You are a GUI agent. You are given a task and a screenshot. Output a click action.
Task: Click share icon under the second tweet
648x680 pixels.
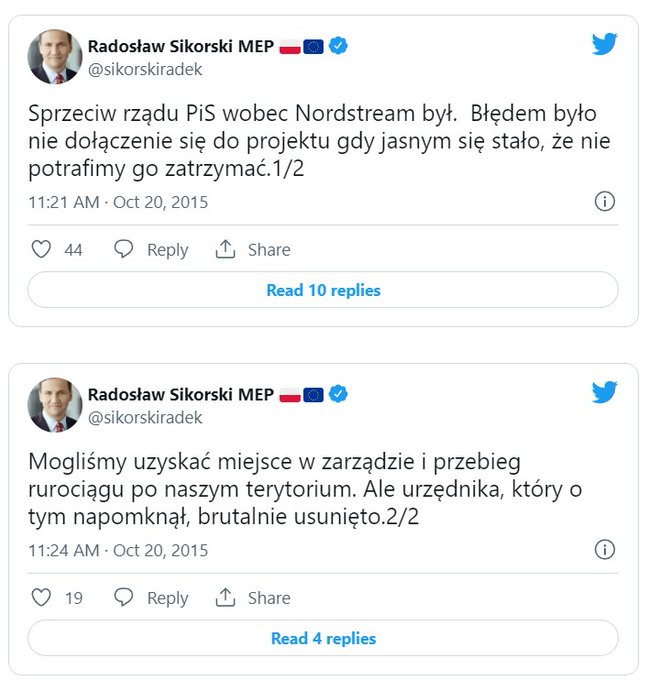pos(226,598)
